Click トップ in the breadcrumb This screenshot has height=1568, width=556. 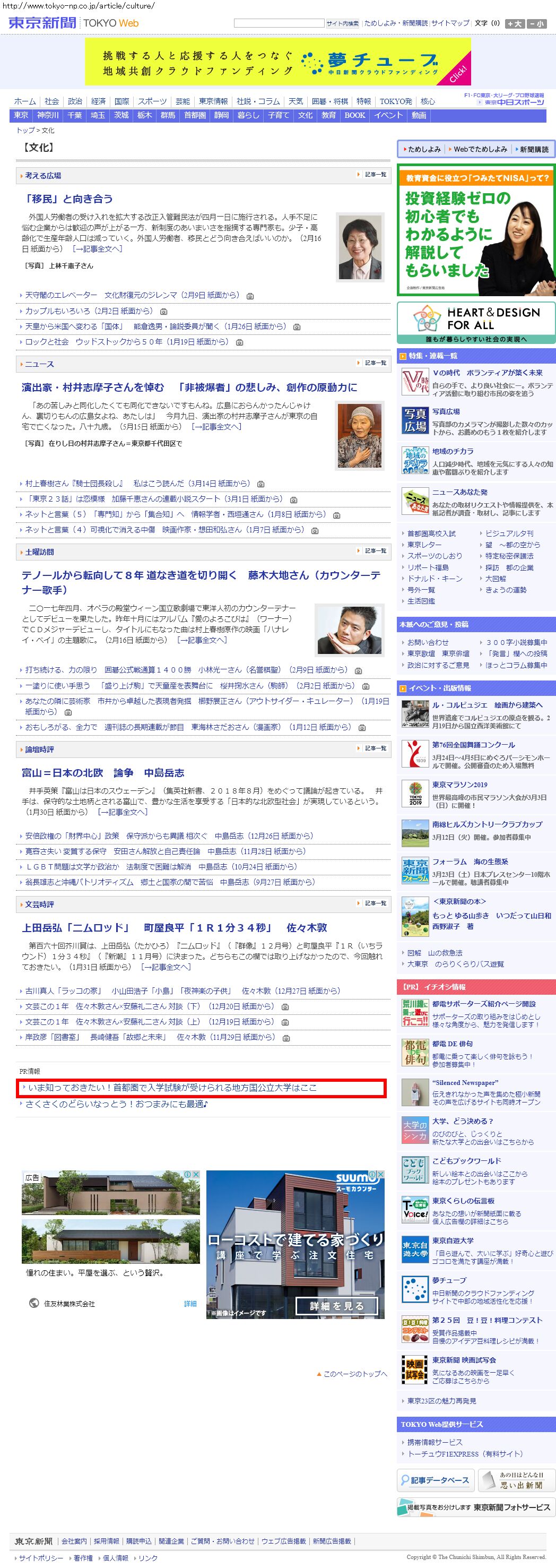pyautogui.click(x=25, y=130)
